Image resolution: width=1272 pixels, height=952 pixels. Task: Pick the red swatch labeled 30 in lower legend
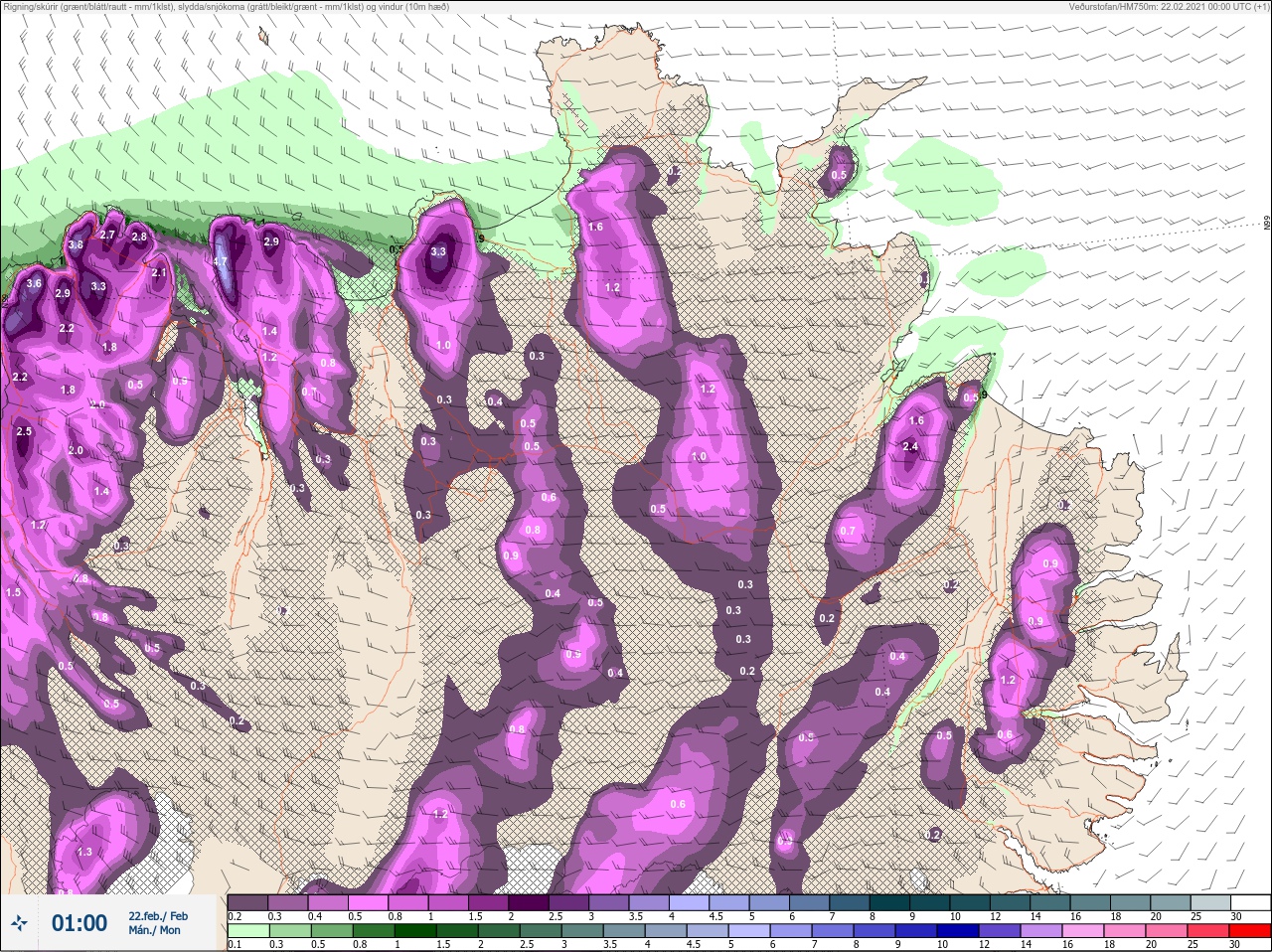point(1250,931)
